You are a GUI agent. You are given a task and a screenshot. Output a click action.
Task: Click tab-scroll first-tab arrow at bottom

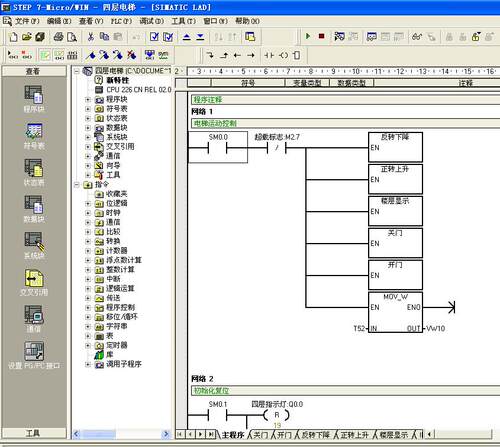click(x=180, y=434)
